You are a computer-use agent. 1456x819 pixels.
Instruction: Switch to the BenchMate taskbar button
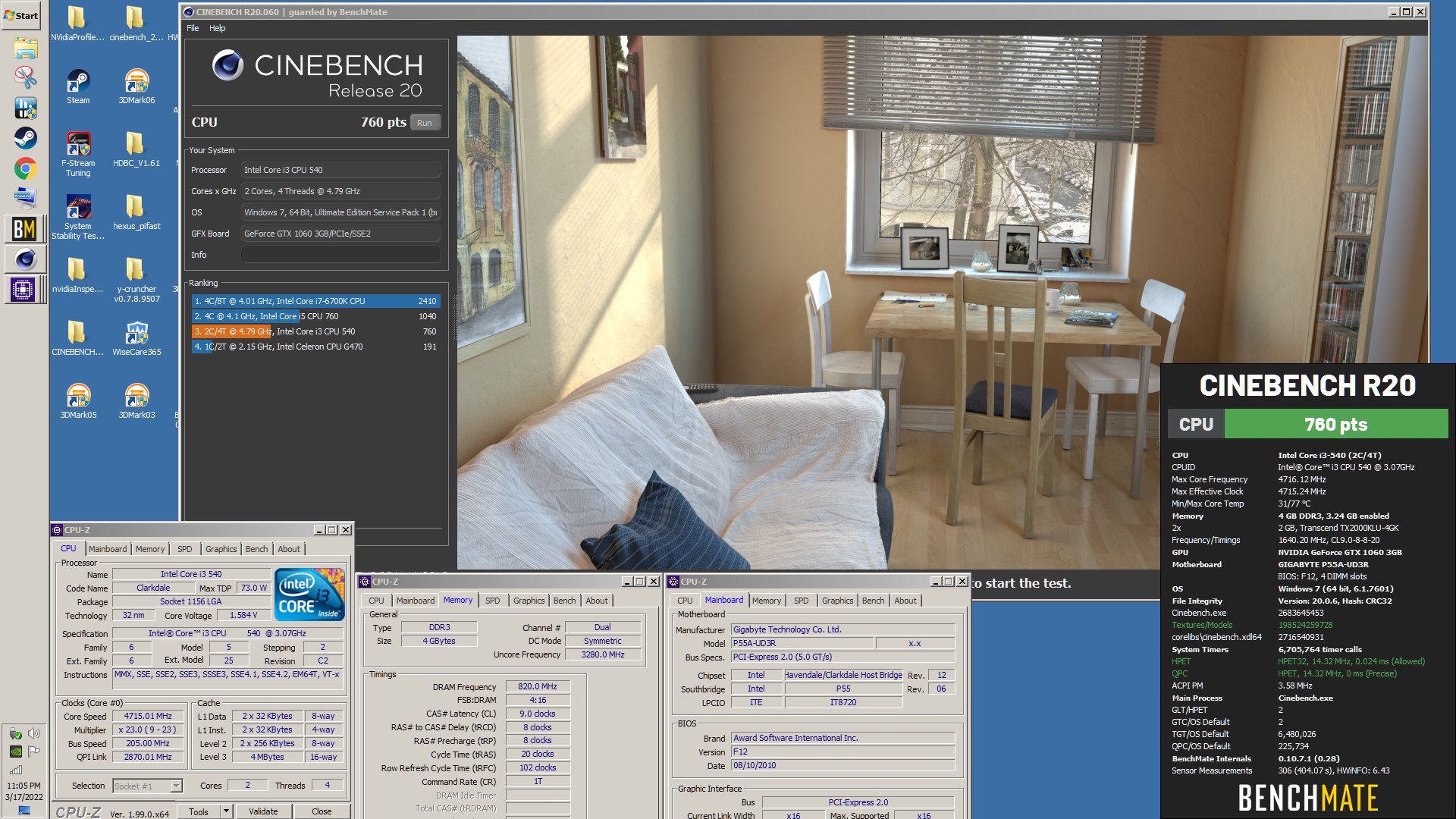point(24,229)
